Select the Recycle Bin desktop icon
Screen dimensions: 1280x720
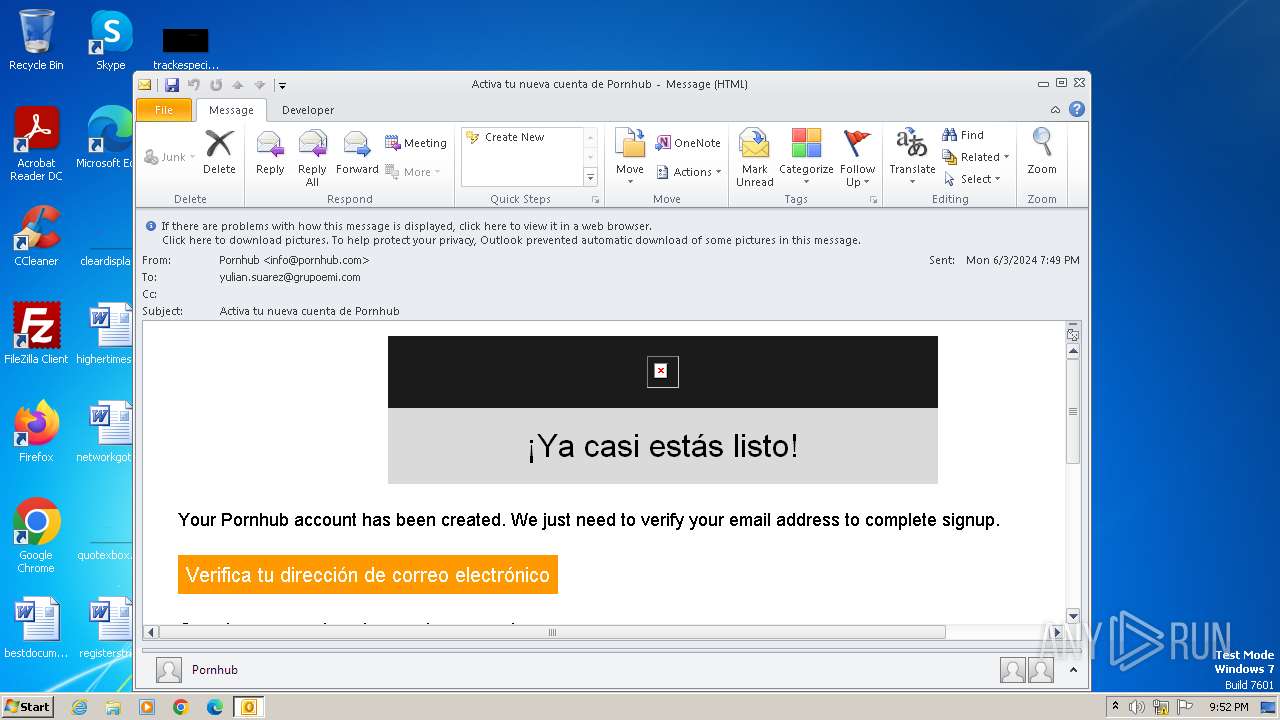pyautogui.click(x=36, y=40)
